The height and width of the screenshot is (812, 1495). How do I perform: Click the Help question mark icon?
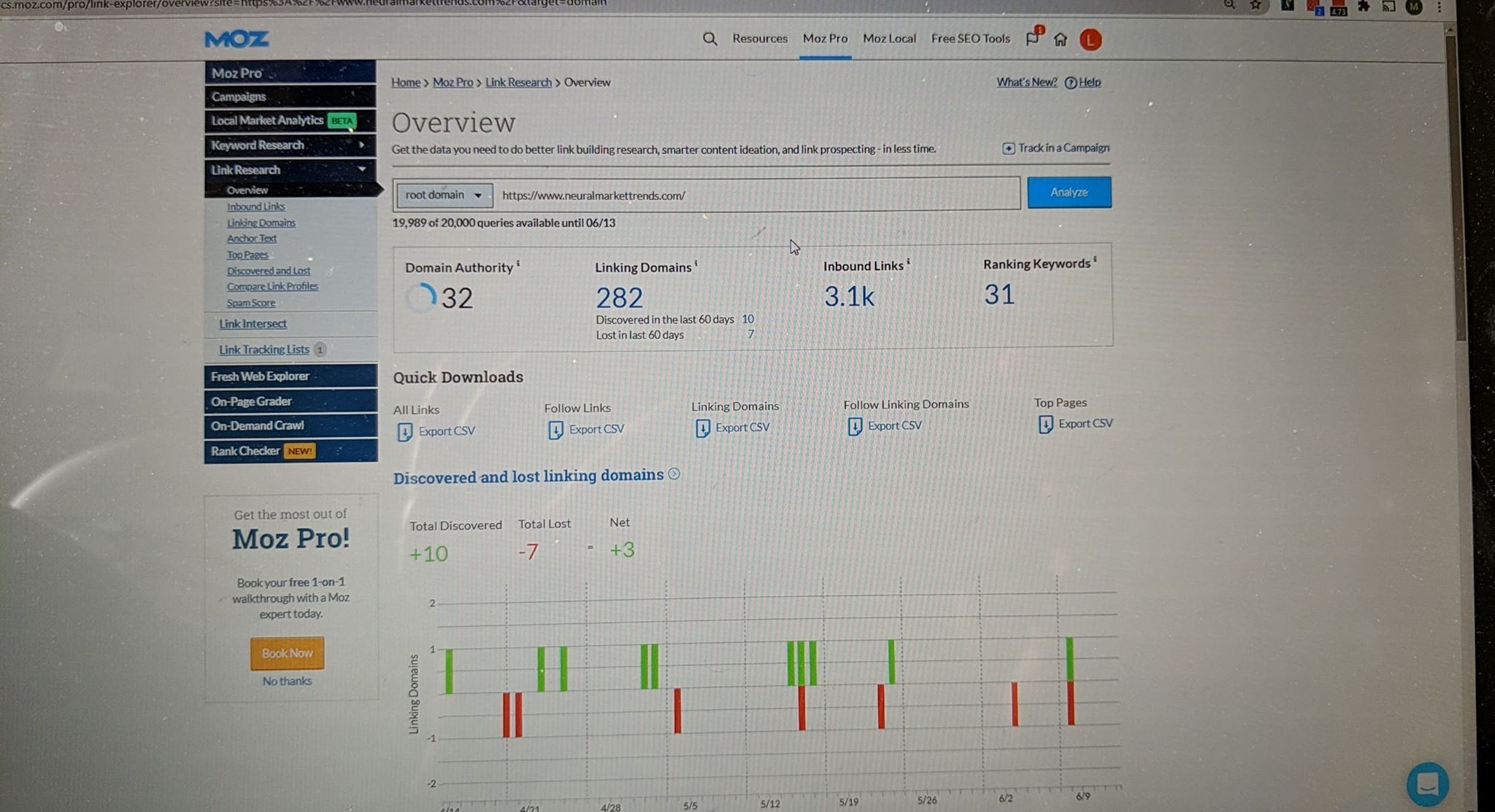click(1070, 82)
